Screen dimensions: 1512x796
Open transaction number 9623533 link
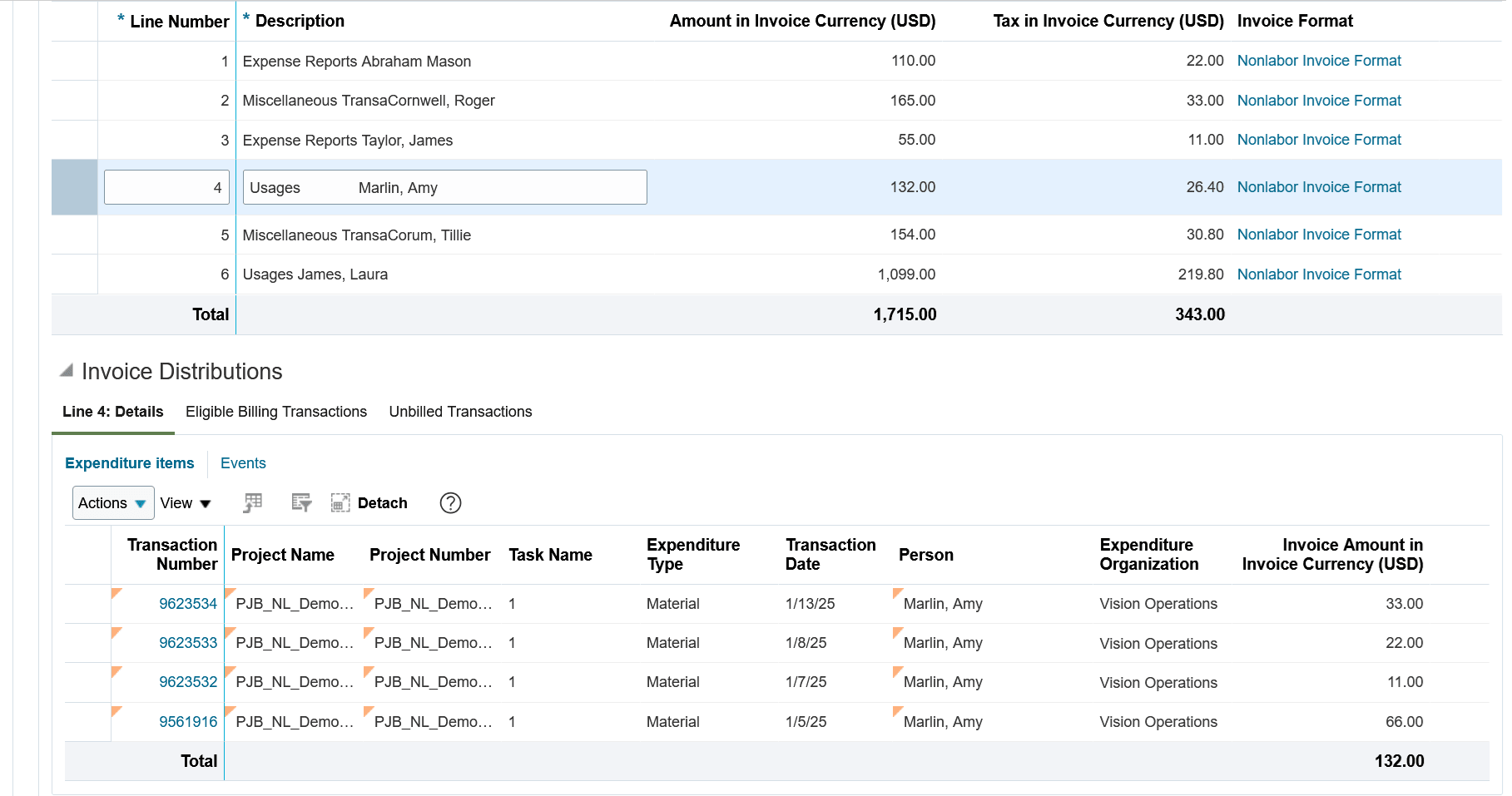188,643
